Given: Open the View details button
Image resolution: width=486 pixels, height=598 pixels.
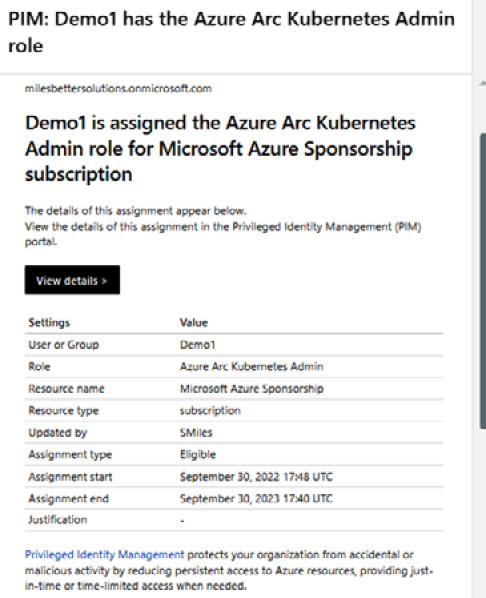Looking at the screenshot, I should point(72,280).
